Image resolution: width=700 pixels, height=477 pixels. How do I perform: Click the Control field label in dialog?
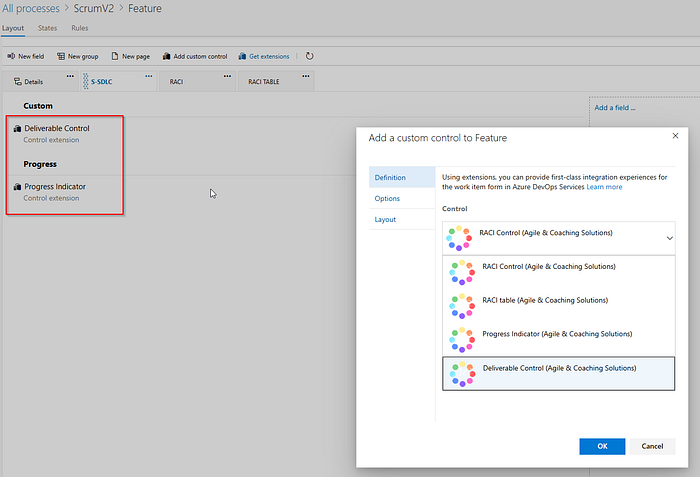(x=454, y=209)
